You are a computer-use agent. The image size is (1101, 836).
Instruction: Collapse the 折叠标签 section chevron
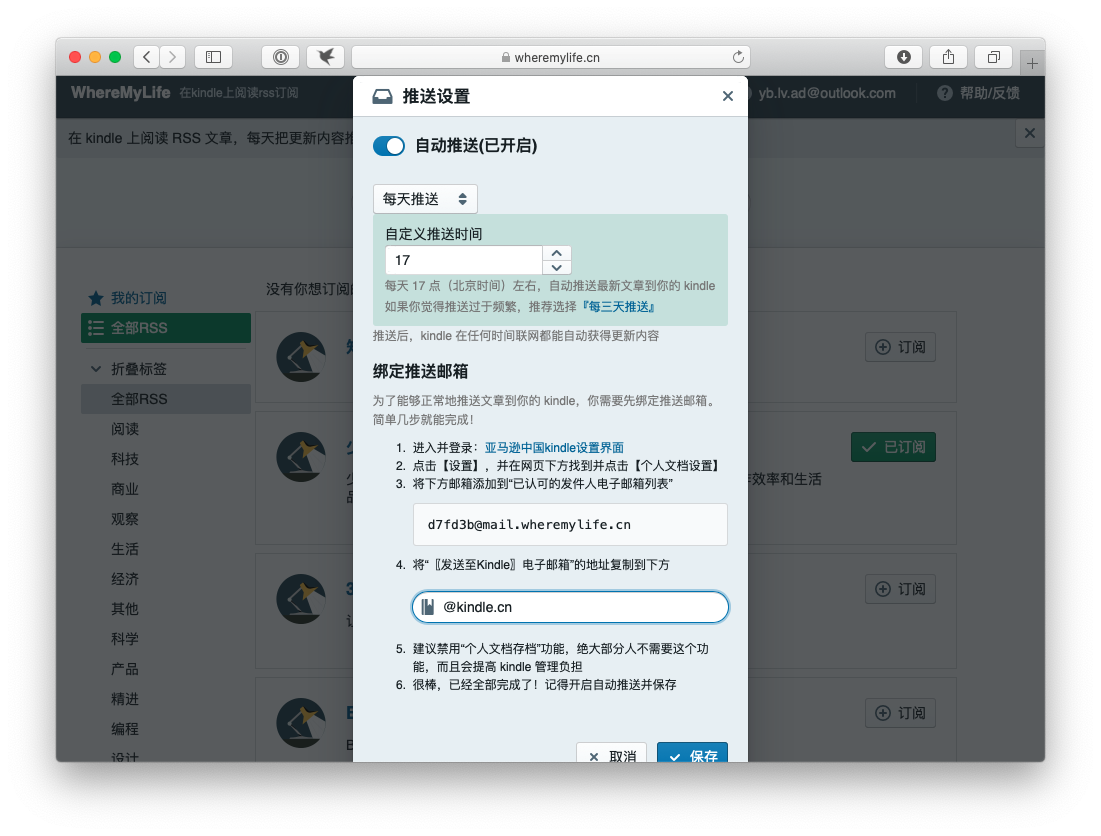(x=95, y=369)
